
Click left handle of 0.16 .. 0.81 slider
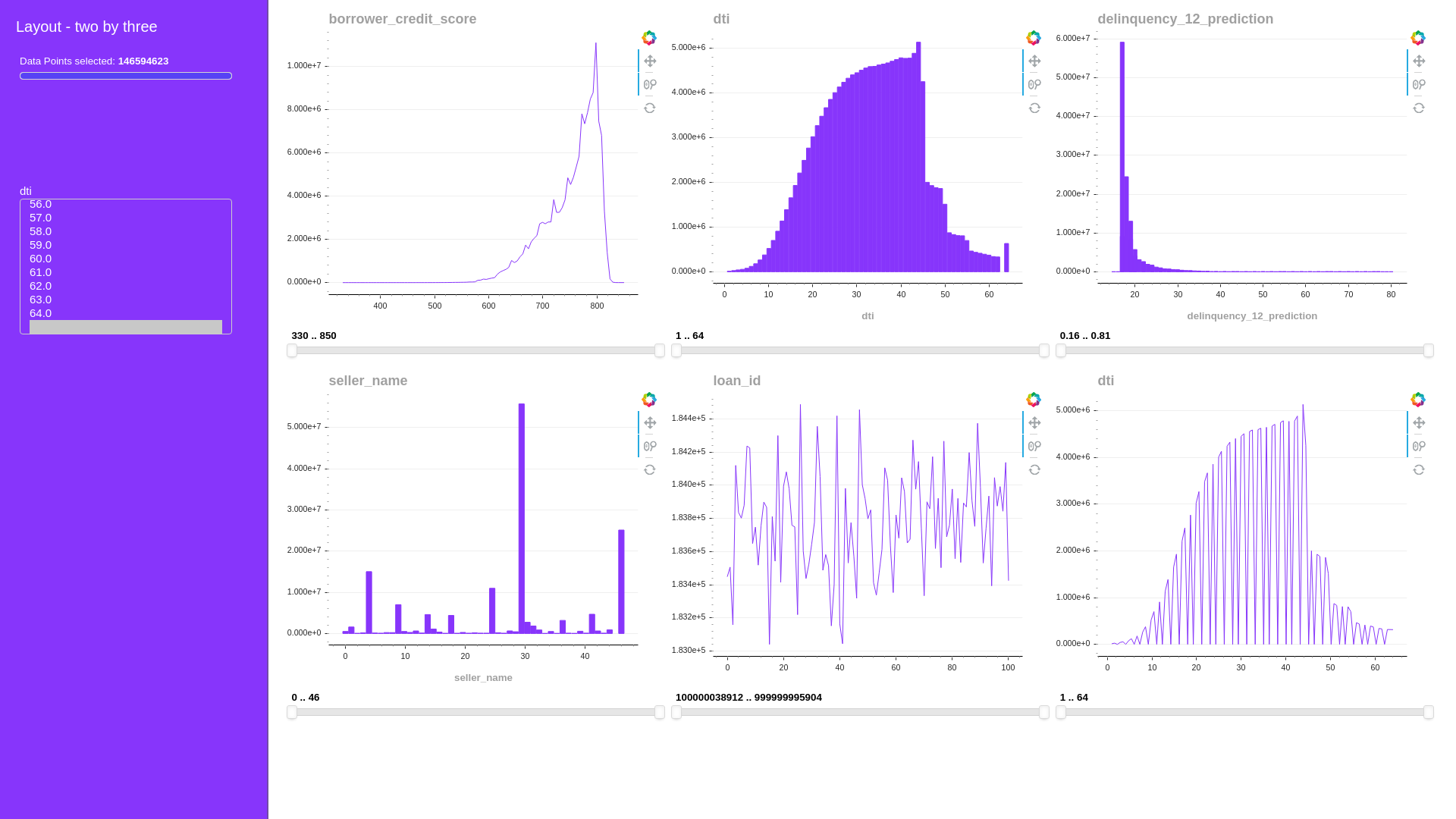click(x=1061, y=350)
